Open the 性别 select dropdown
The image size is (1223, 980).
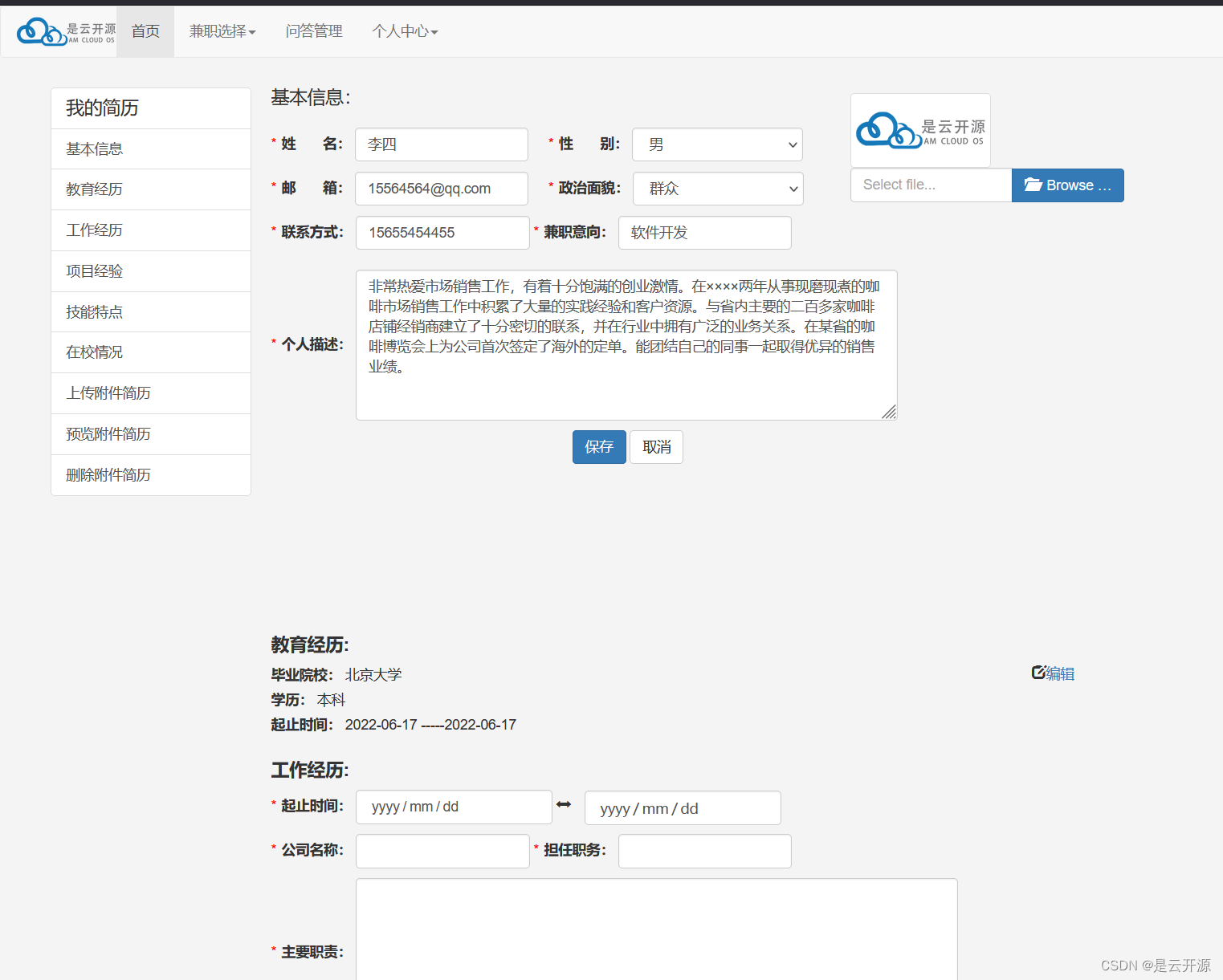pyautogui.click(x=717, y=144)
